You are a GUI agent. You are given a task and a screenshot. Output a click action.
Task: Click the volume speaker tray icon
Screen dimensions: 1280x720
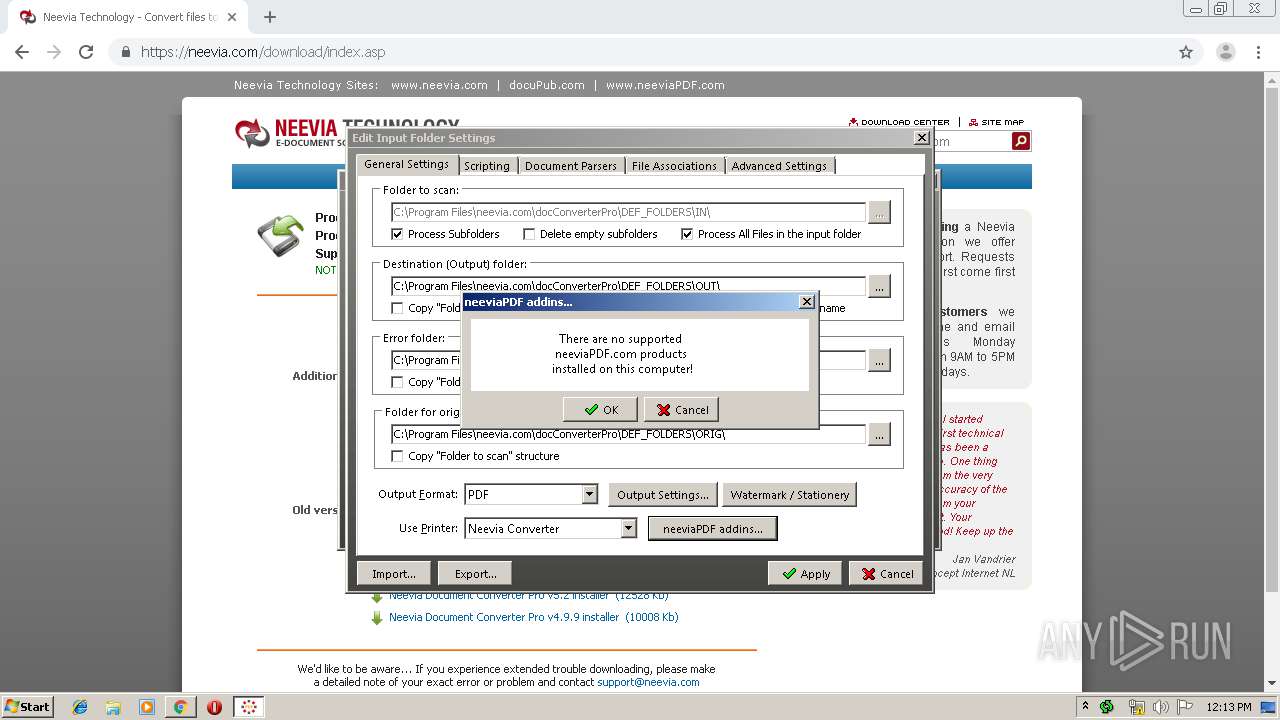tap(1161, 707)
